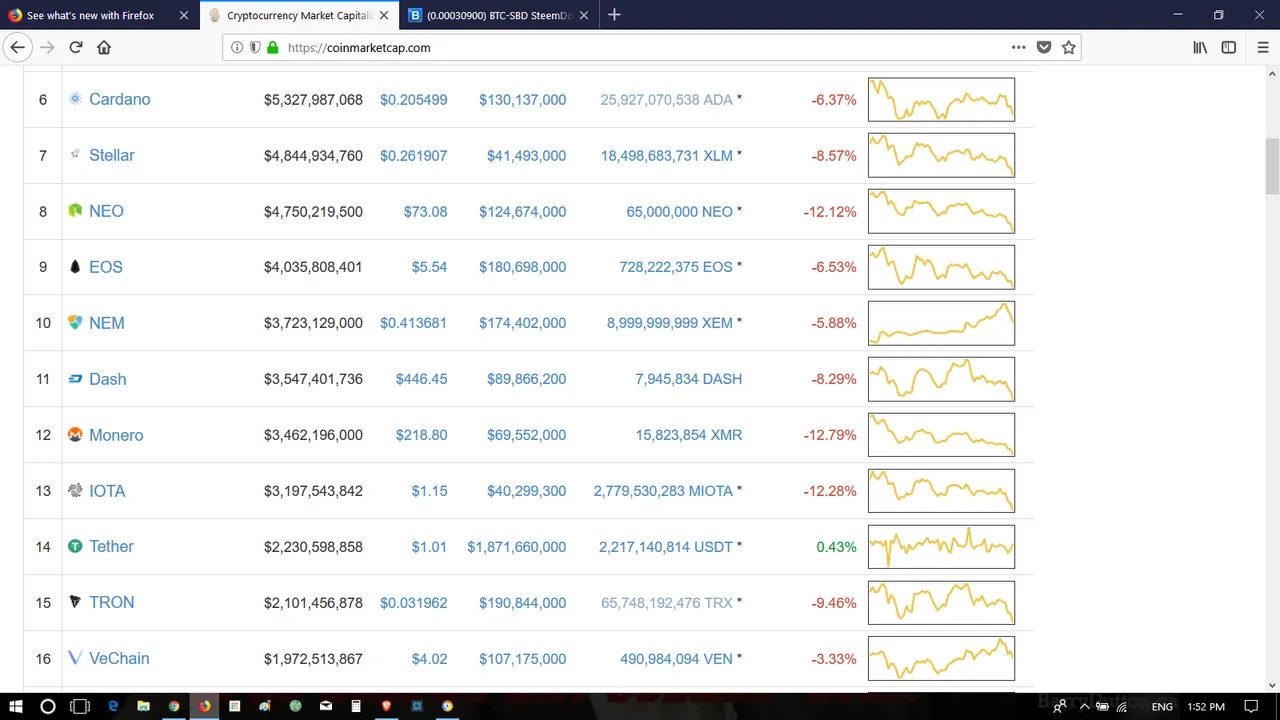
Task: Open the Tether coin page
Action: (111, 547)
